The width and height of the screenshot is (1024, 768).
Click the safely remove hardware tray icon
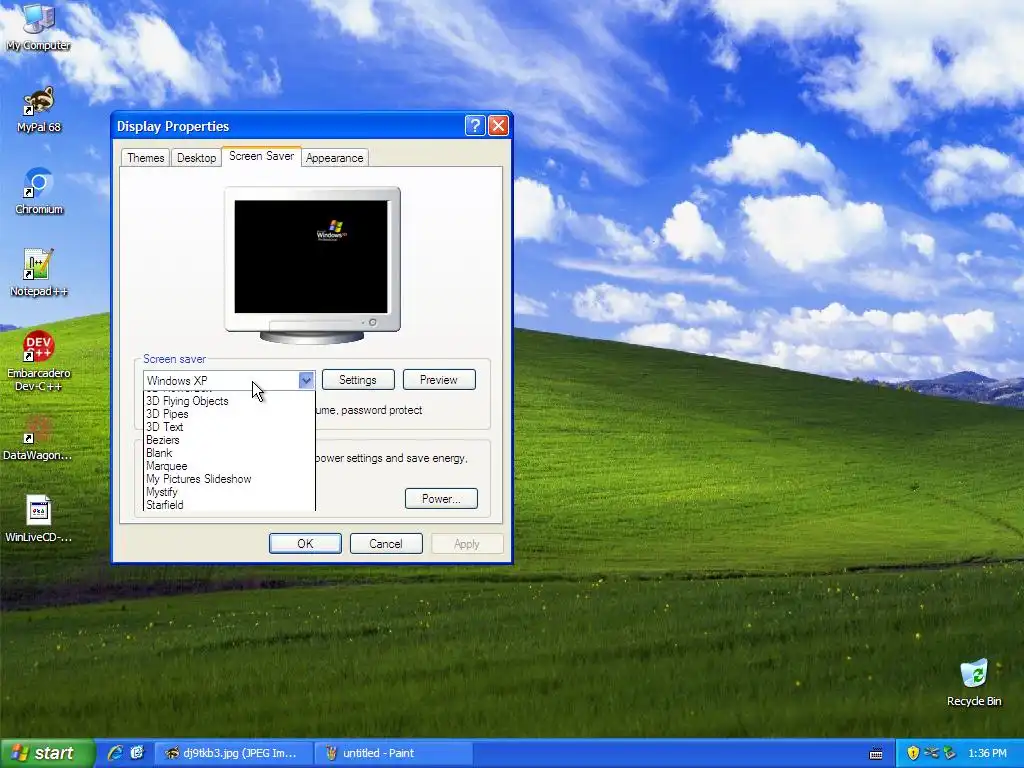pyautogui.click(x=949, y=753)
